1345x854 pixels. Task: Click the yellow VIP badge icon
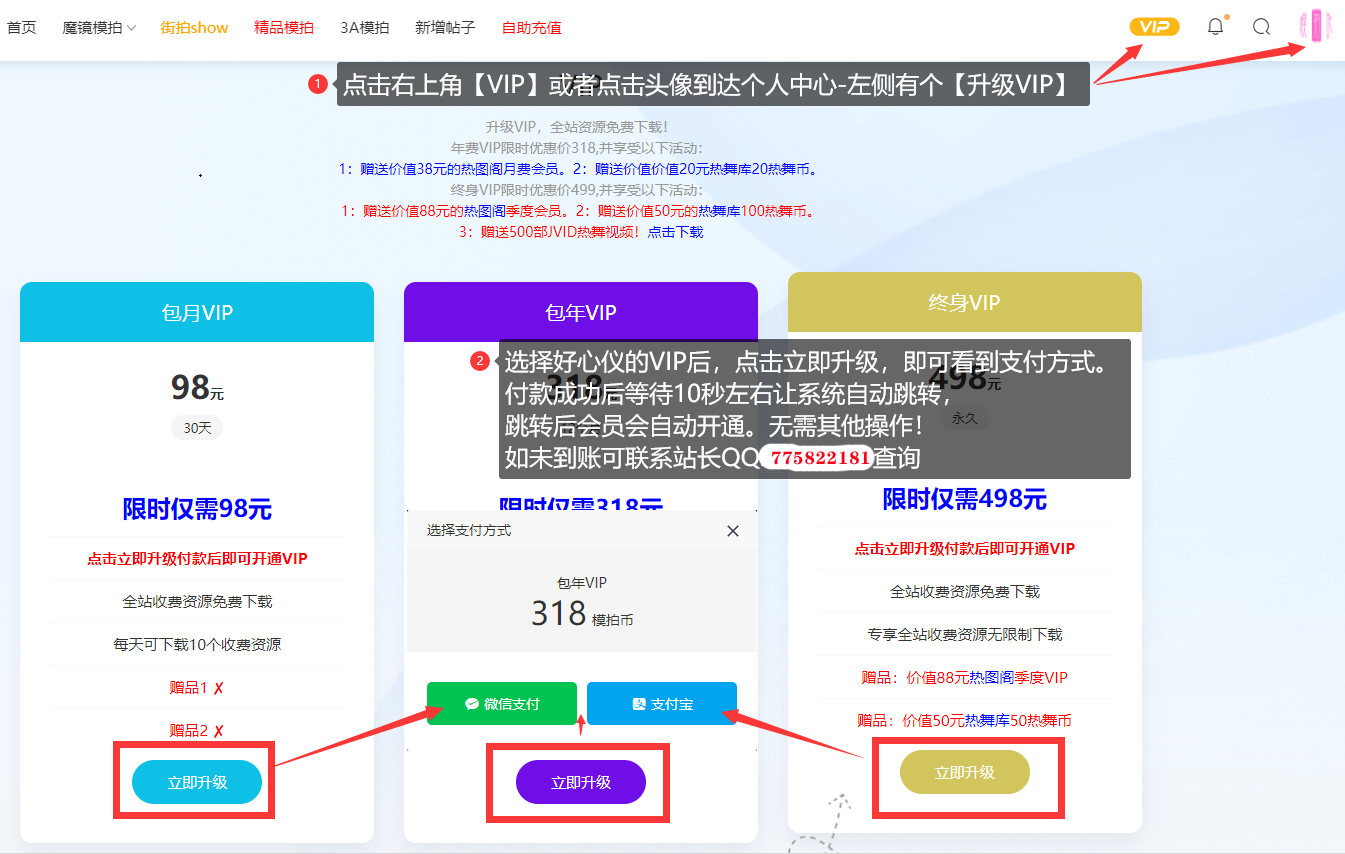1154,27
